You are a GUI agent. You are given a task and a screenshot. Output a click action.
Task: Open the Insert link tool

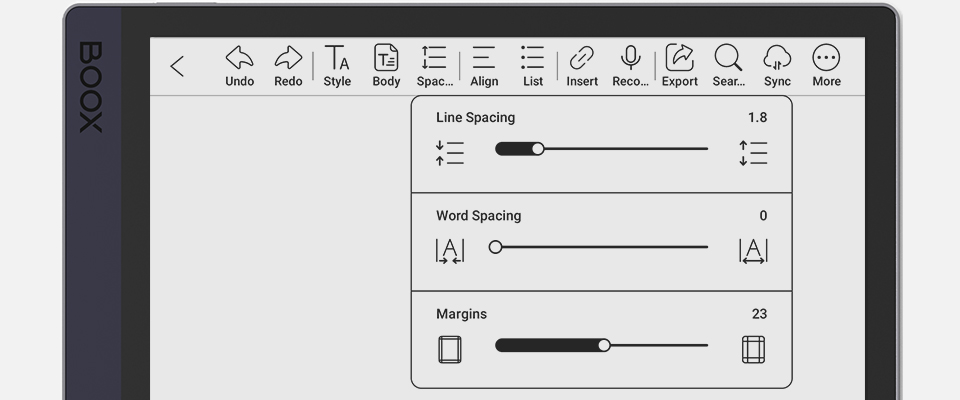(582, 66)
